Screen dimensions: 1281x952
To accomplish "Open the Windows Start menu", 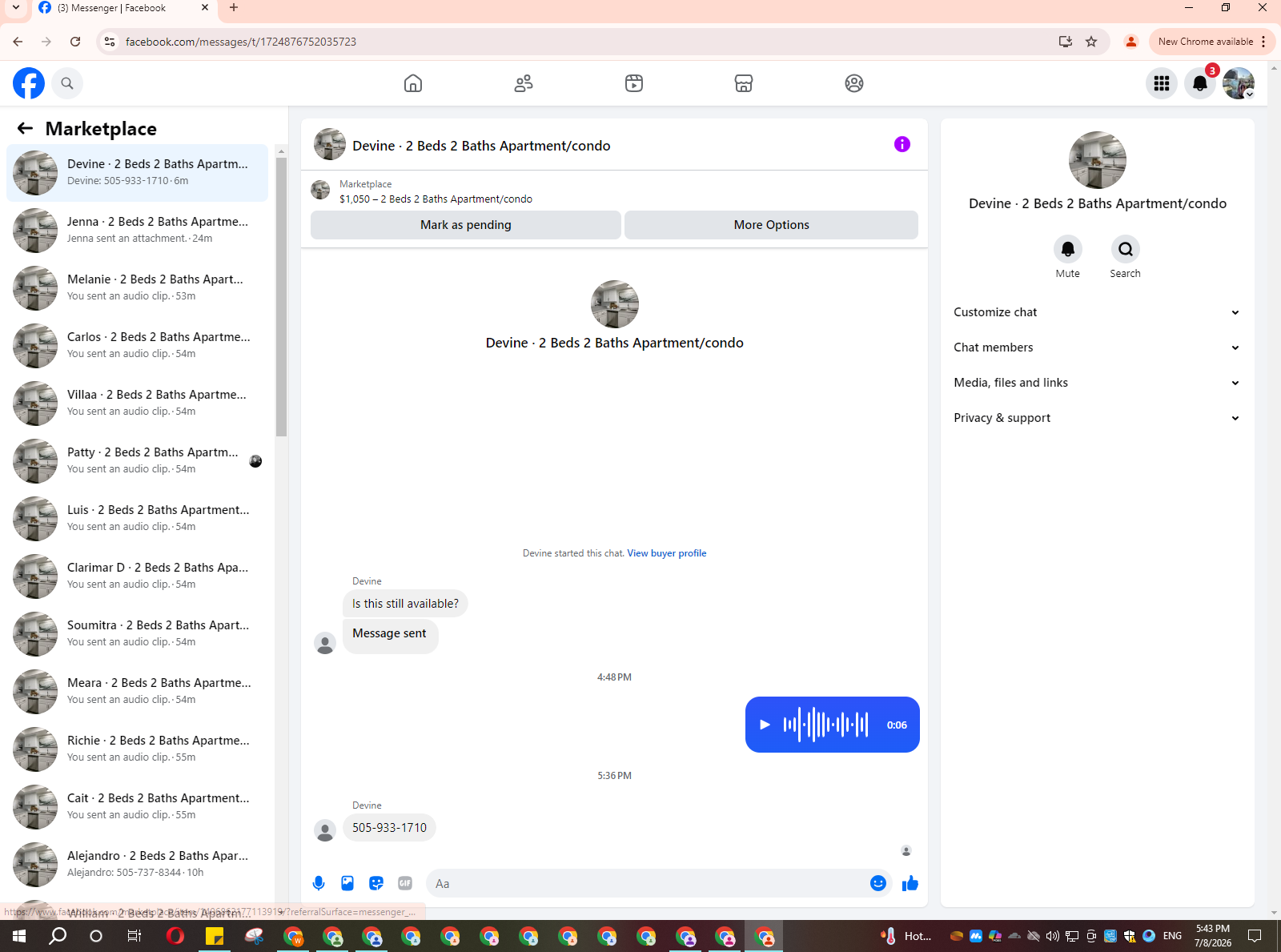I will 19,936.
